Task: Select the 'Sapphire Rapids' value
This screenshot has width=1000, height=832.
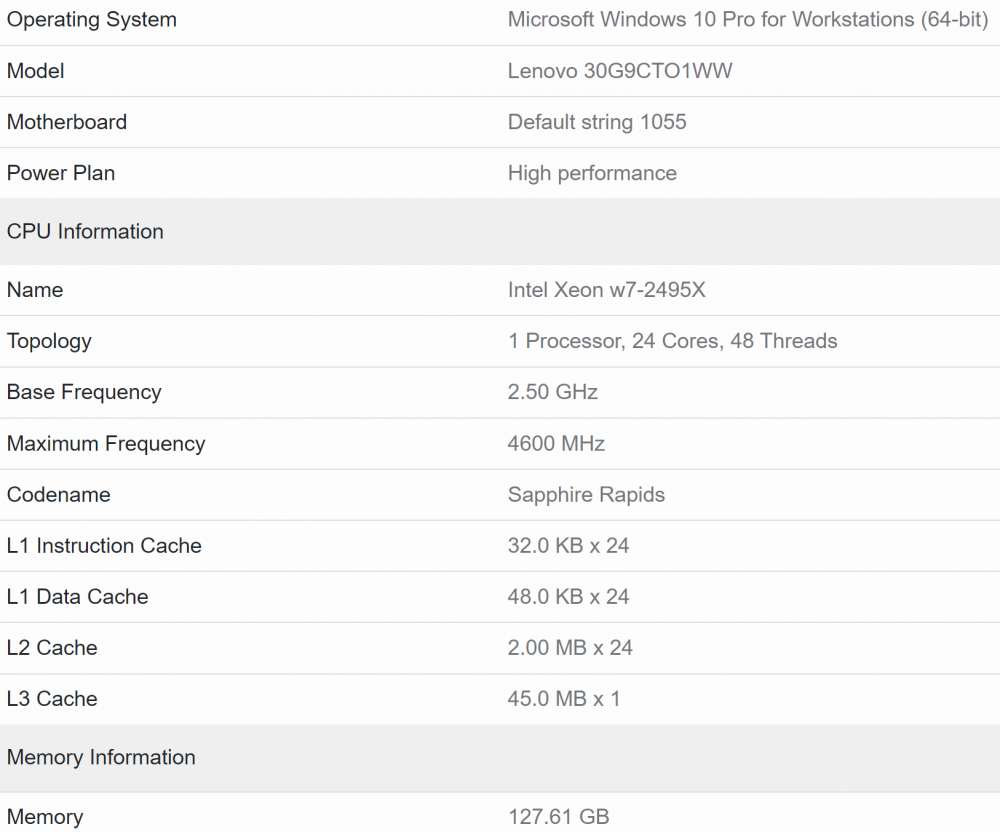Action: click(x=587, y=495)
